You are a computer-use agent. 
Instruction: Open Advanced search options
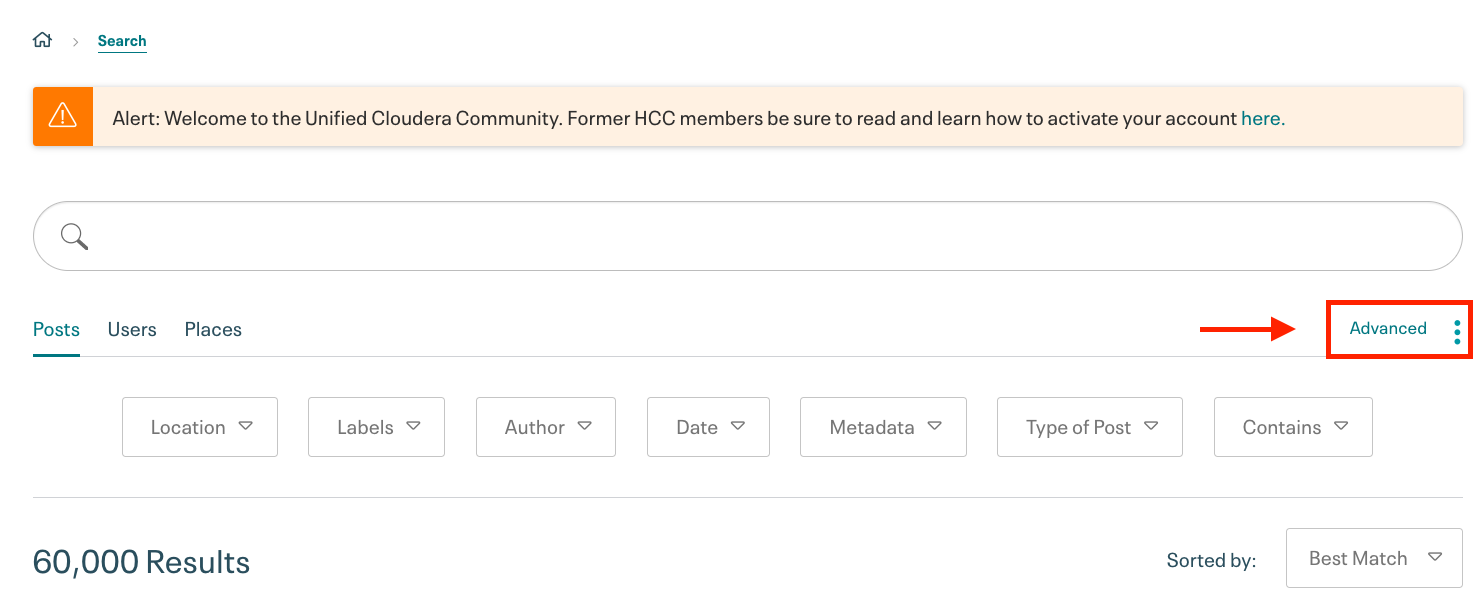(x=1388, y=329)
